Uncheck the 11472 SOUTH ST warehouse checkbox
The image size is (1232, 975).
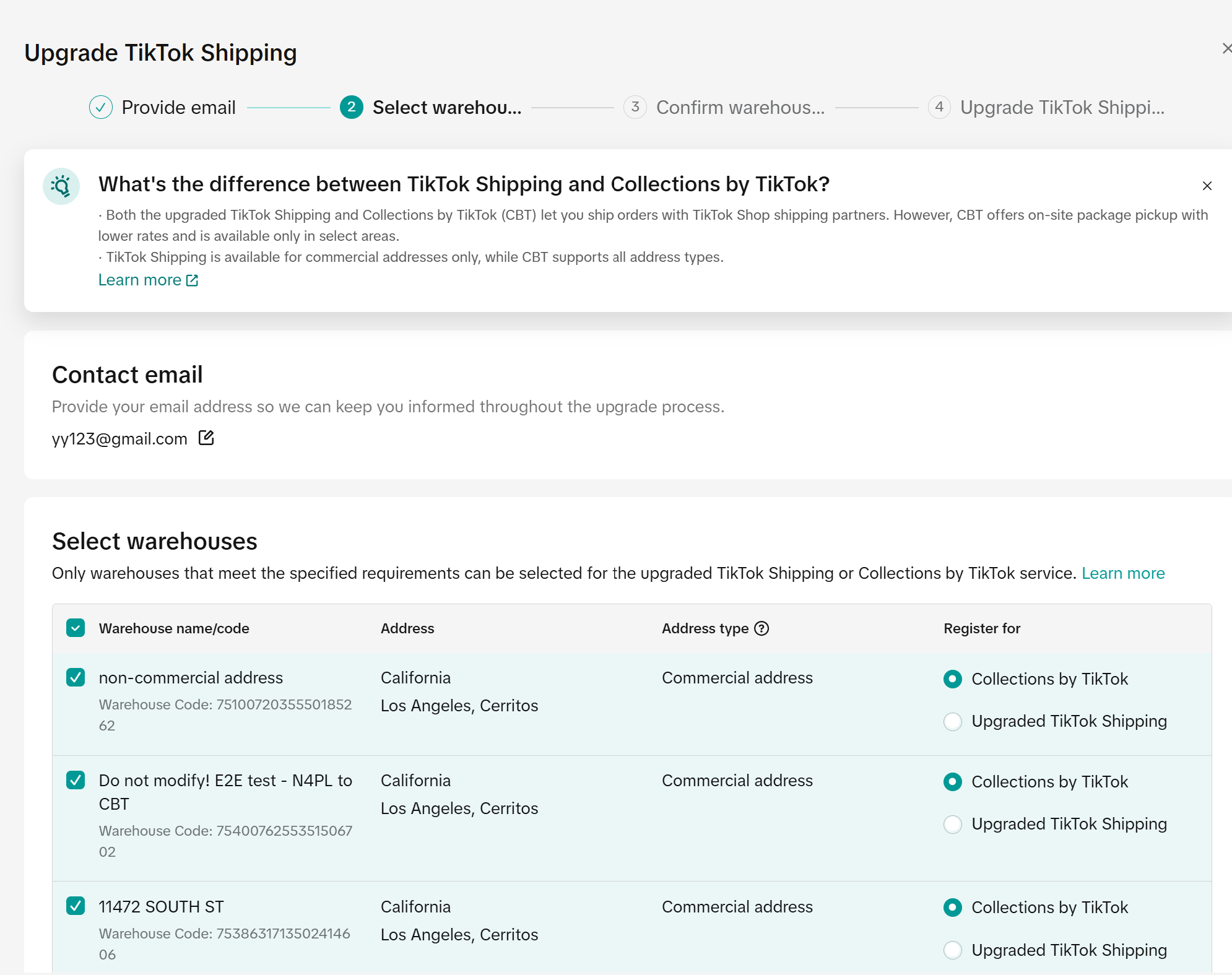click(76, 906)
